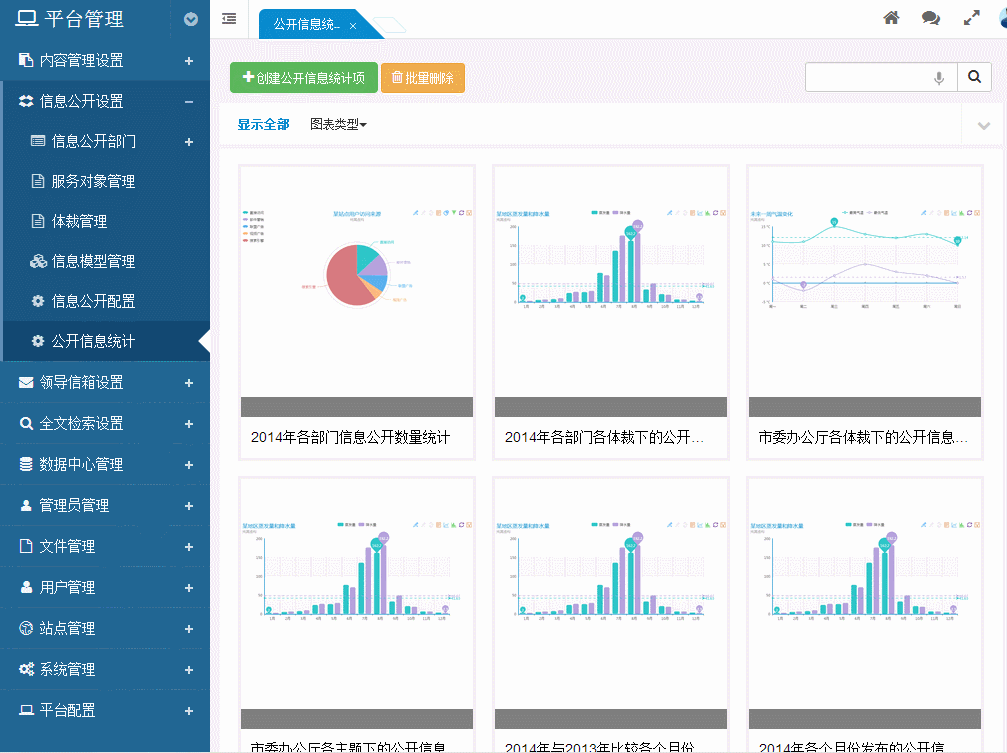Expand the 内容管理设置 menu
This screenshot has height=753, width=1007.
tap(189, 61)
